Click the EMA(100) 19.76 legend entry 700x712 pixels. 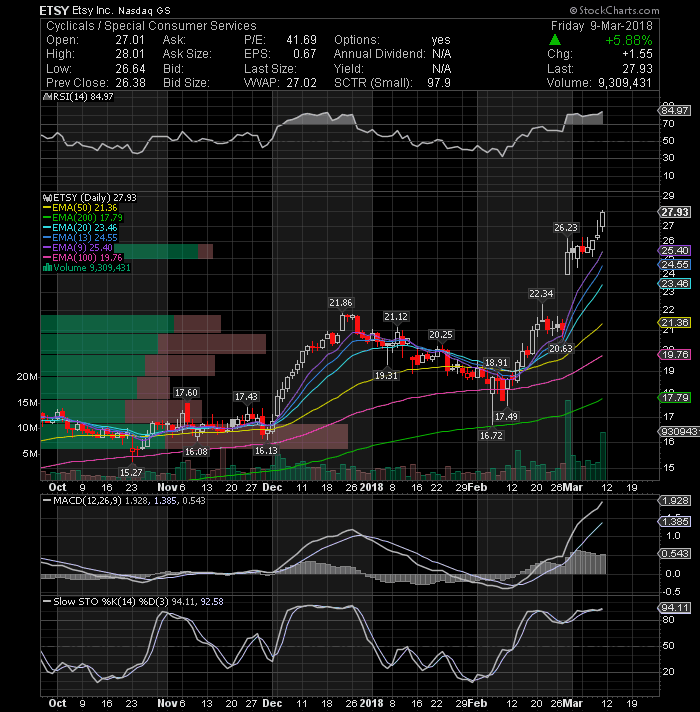83,257
